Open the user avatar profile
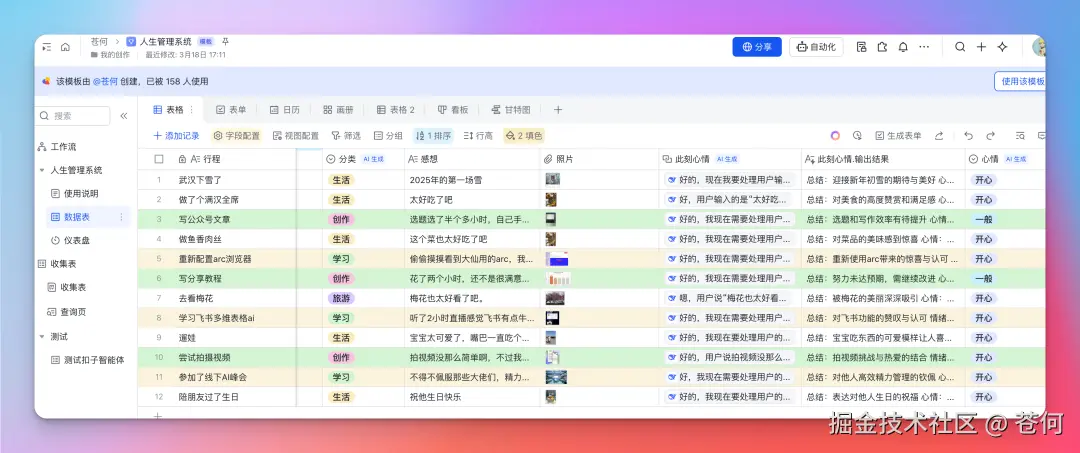The width and height of the screenshot is (1080, 453). 1039,47
